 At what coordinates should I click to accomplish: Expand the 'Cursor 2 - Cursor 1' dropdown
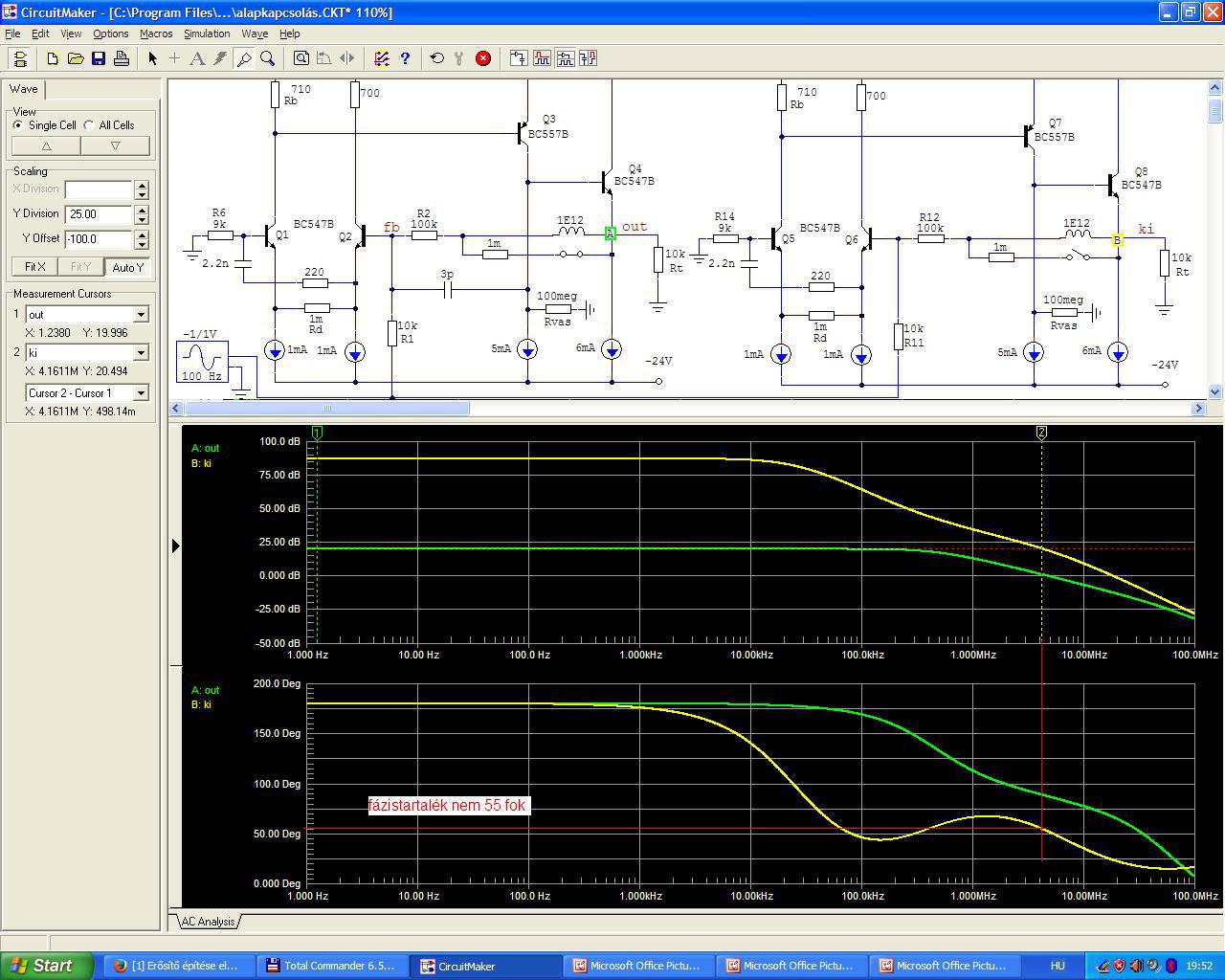pos(141,393)
